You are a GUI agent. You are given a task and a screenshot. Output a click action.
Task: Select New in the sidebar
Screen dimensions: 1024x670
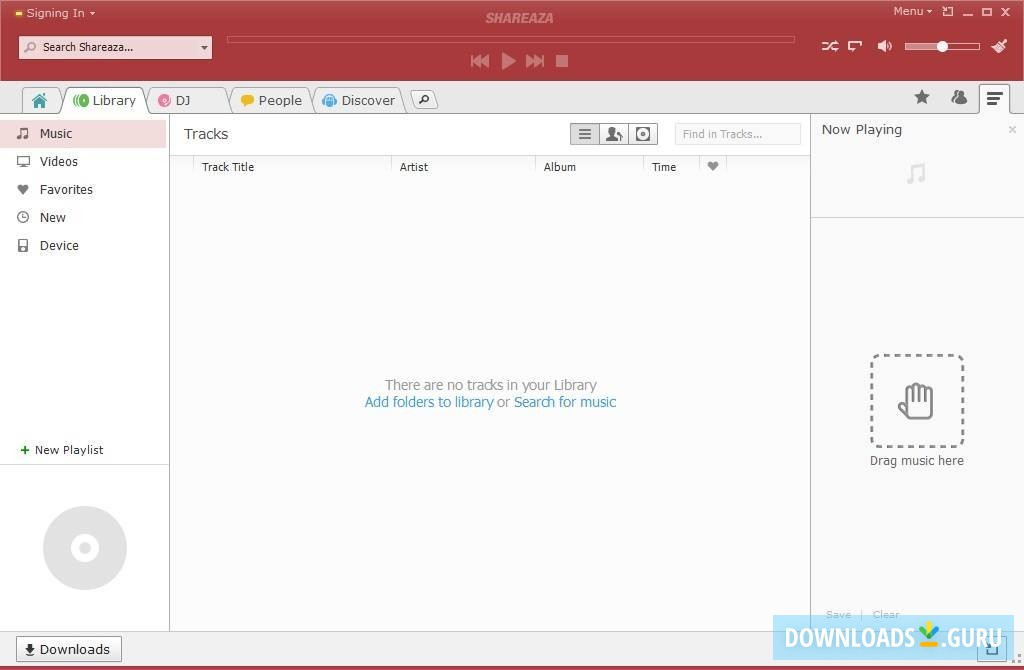(x=83, y=218)
